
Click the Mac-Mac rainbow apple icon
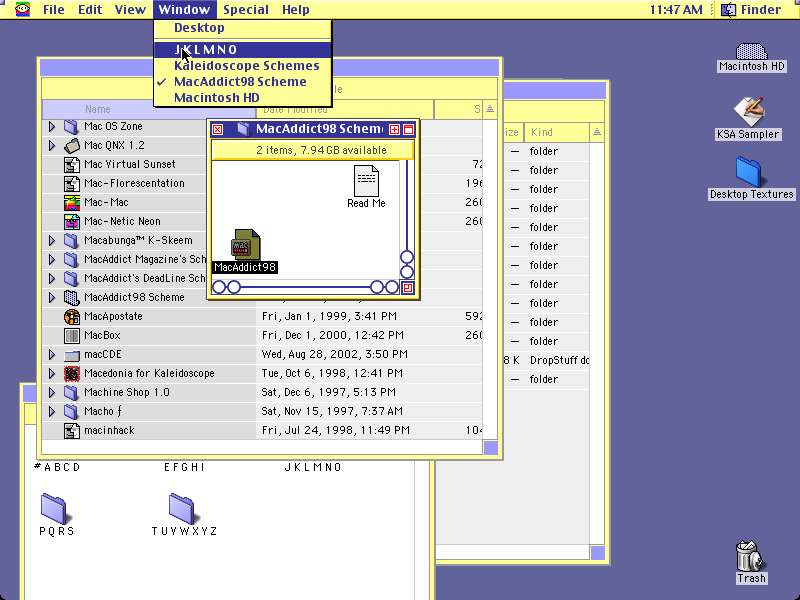coord(72,203)
